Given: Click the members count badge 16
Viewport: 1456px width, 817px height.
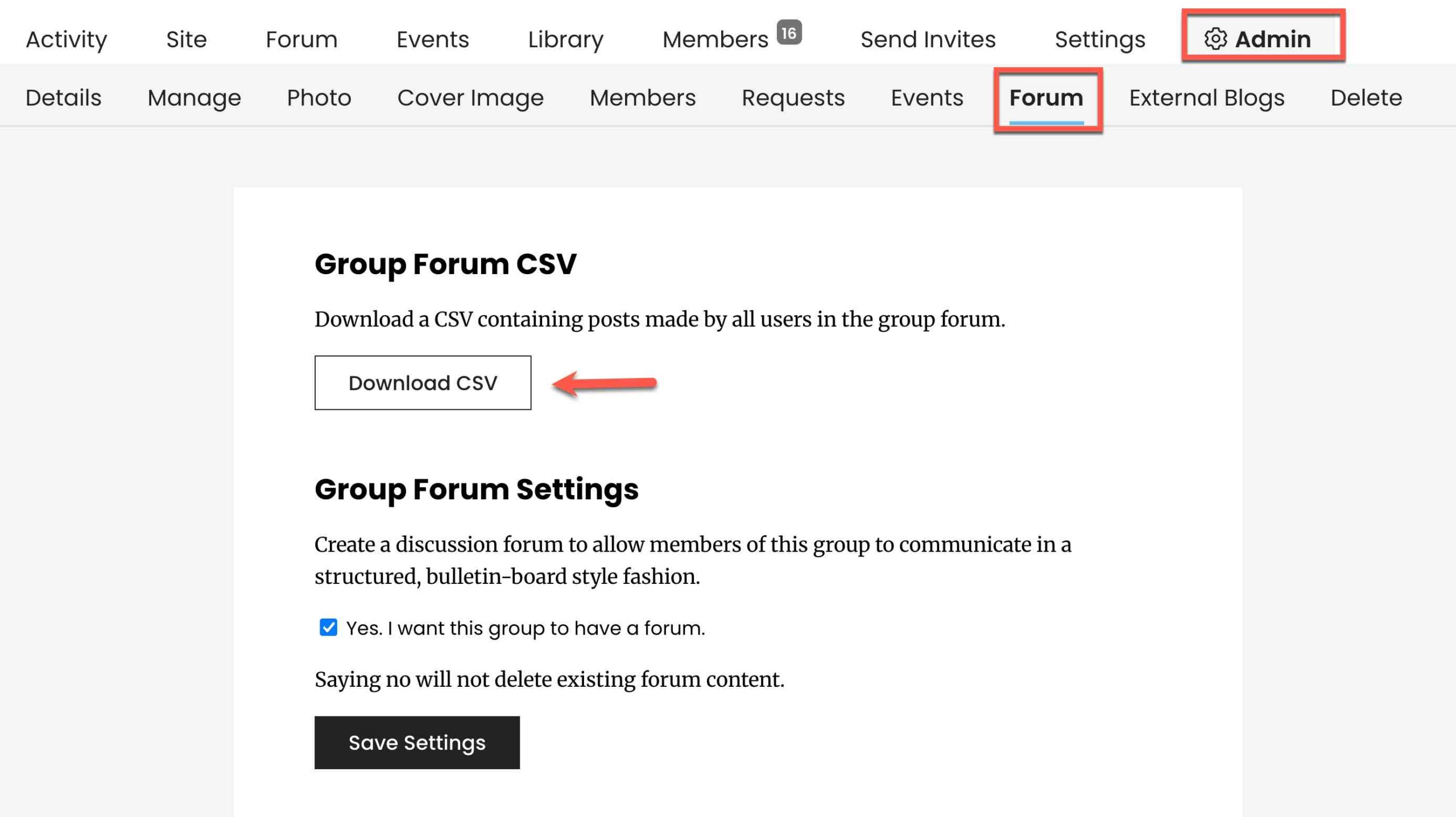Looking at the screenshot, I should (789, 32).
